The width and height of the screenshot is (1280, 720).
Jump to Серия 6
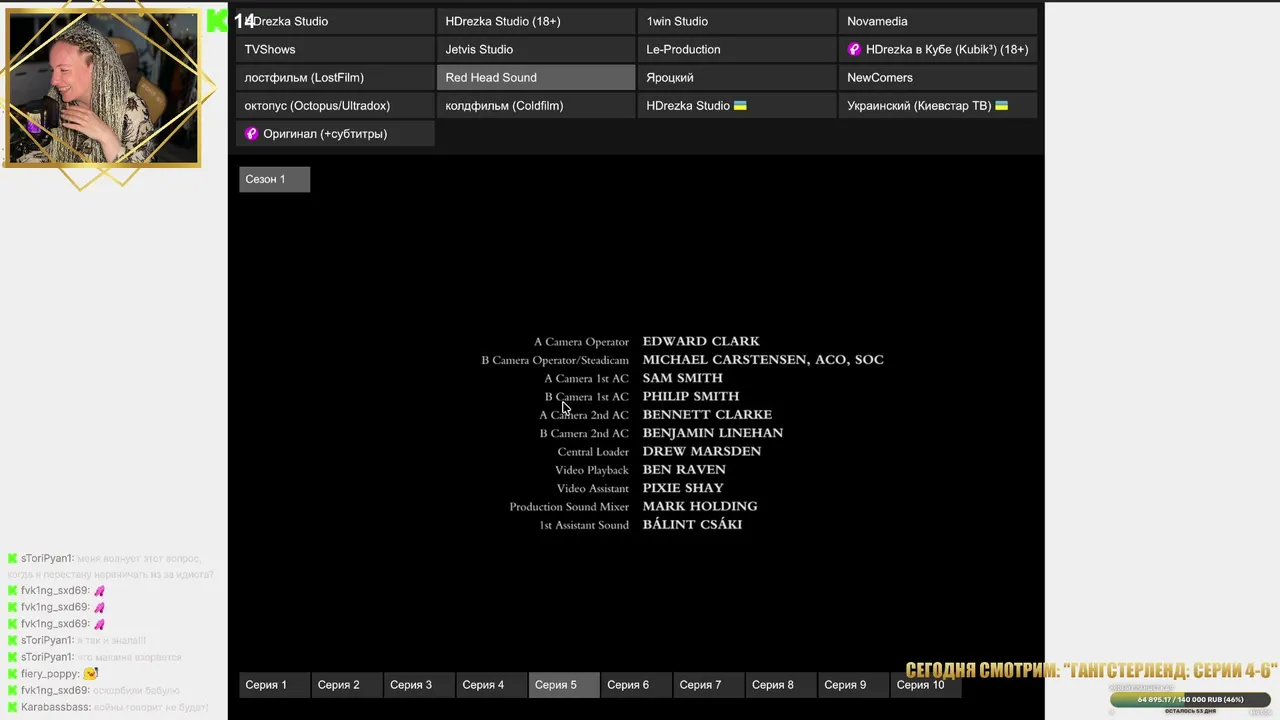click(x=635, y=685)
